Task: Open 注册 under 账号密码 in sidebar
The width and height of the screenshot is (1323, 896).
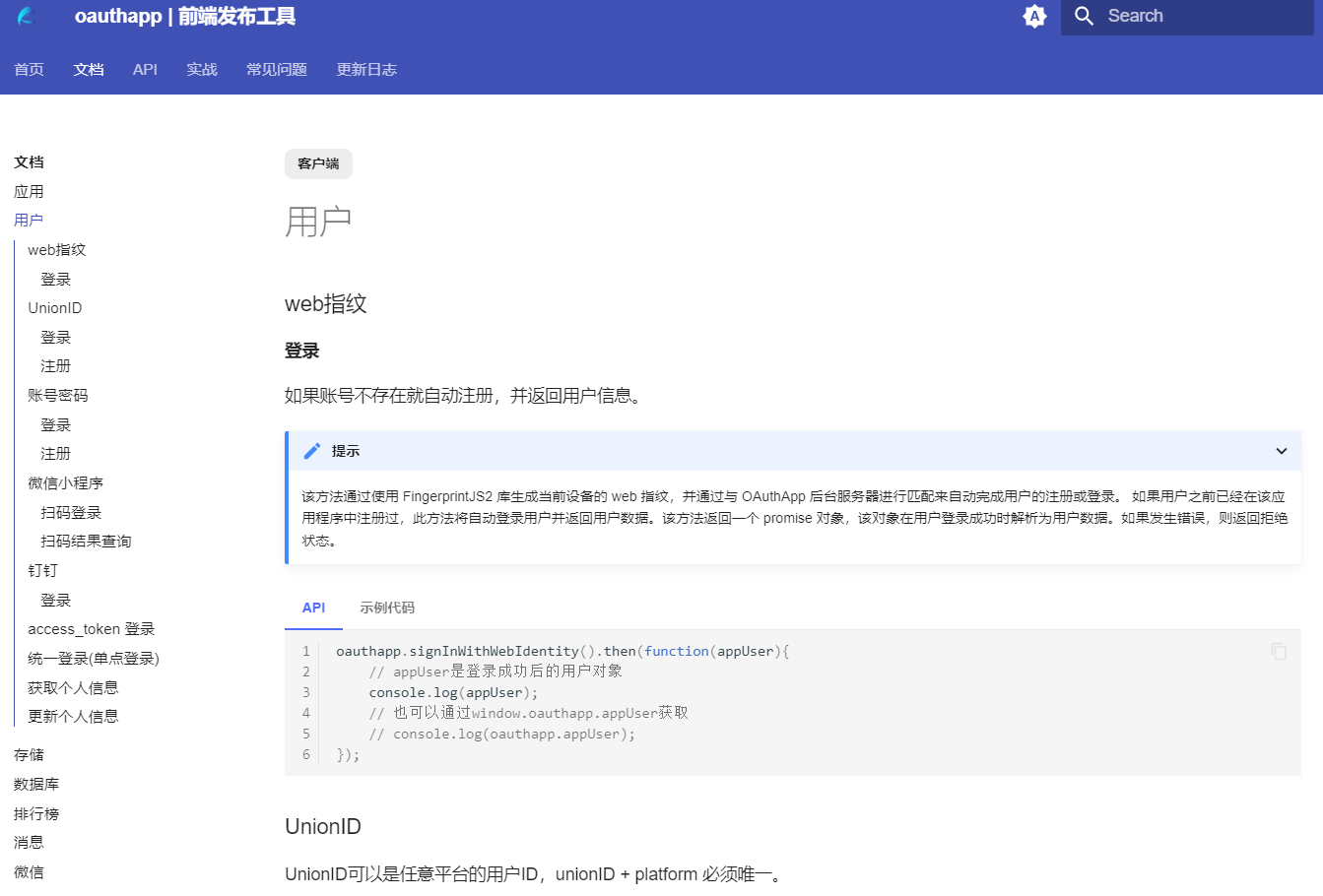Action: 55,453
